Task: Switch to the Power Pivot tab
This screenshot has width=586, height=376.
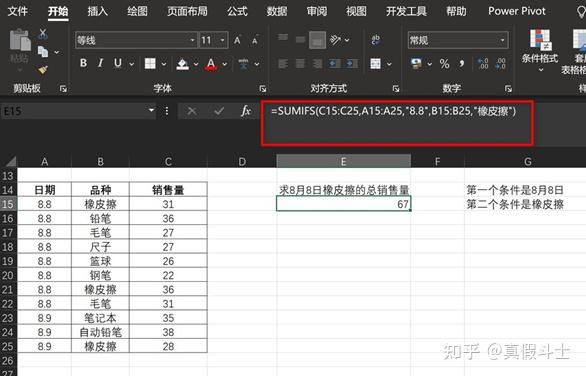Action: (516, 11)
